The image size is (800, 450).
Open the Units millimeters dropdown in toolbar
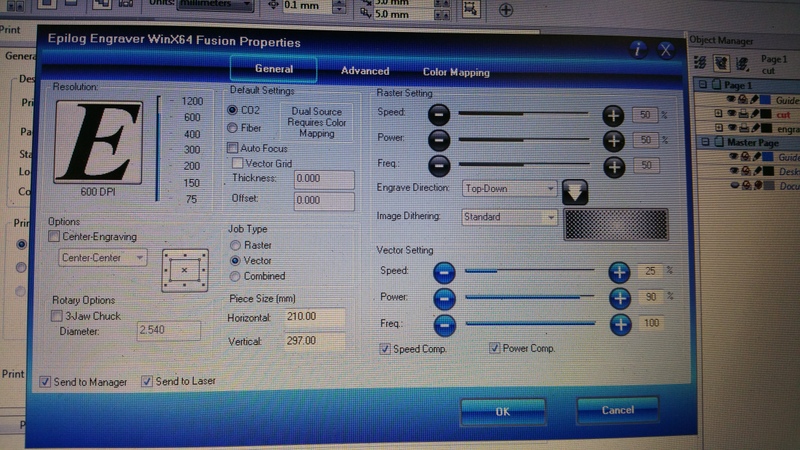click(x=215, y=4)
